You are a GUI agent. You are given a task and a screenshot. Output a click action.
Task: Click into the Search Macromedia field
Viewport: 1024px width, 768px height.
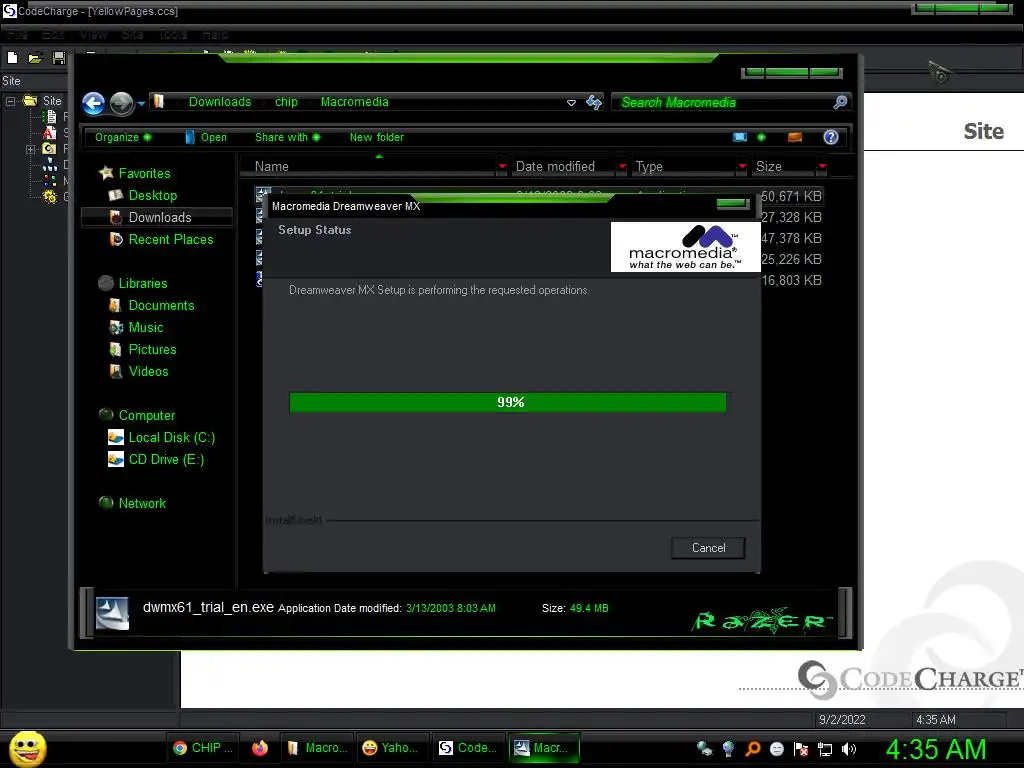pos(722,103)
